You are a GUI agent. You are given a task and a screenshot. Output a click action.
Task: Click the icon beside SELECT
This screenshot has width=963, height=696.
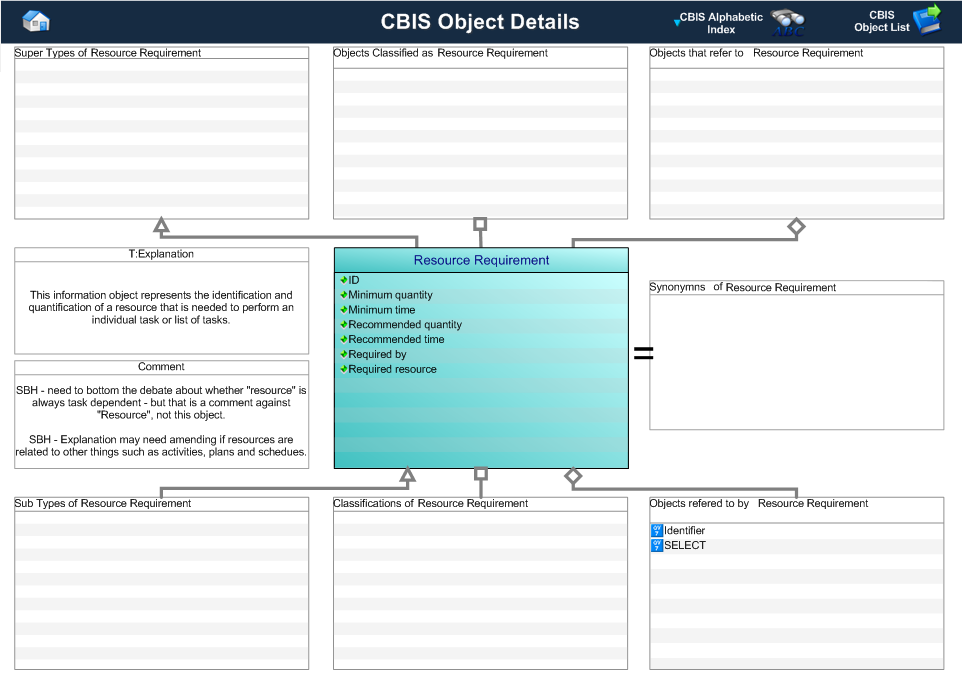(x=657, y=545)
